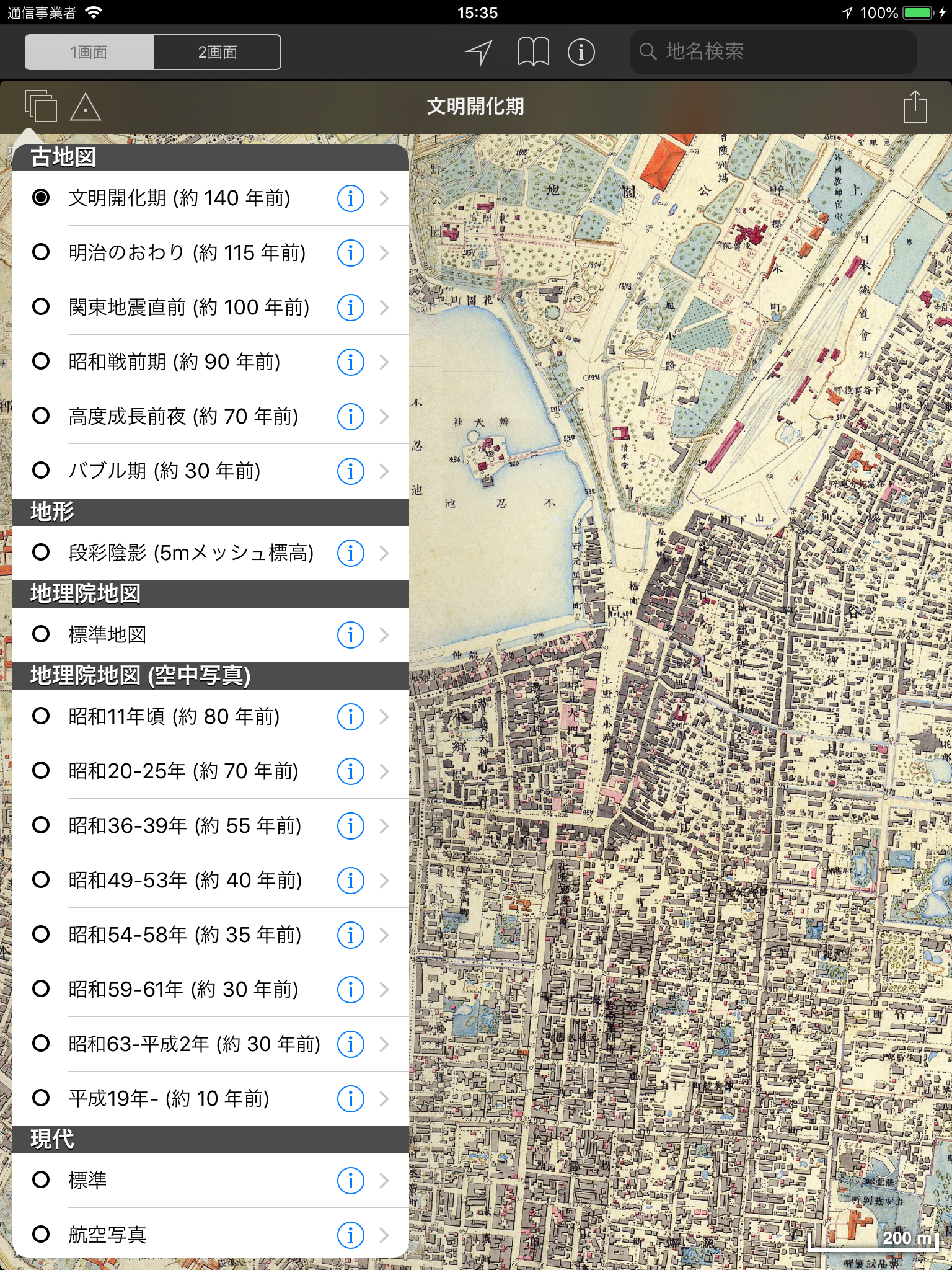This screenshot has height=1270, width=952.
Task: Expand 明治のおわり row chevron
Action: pos(384,253)
